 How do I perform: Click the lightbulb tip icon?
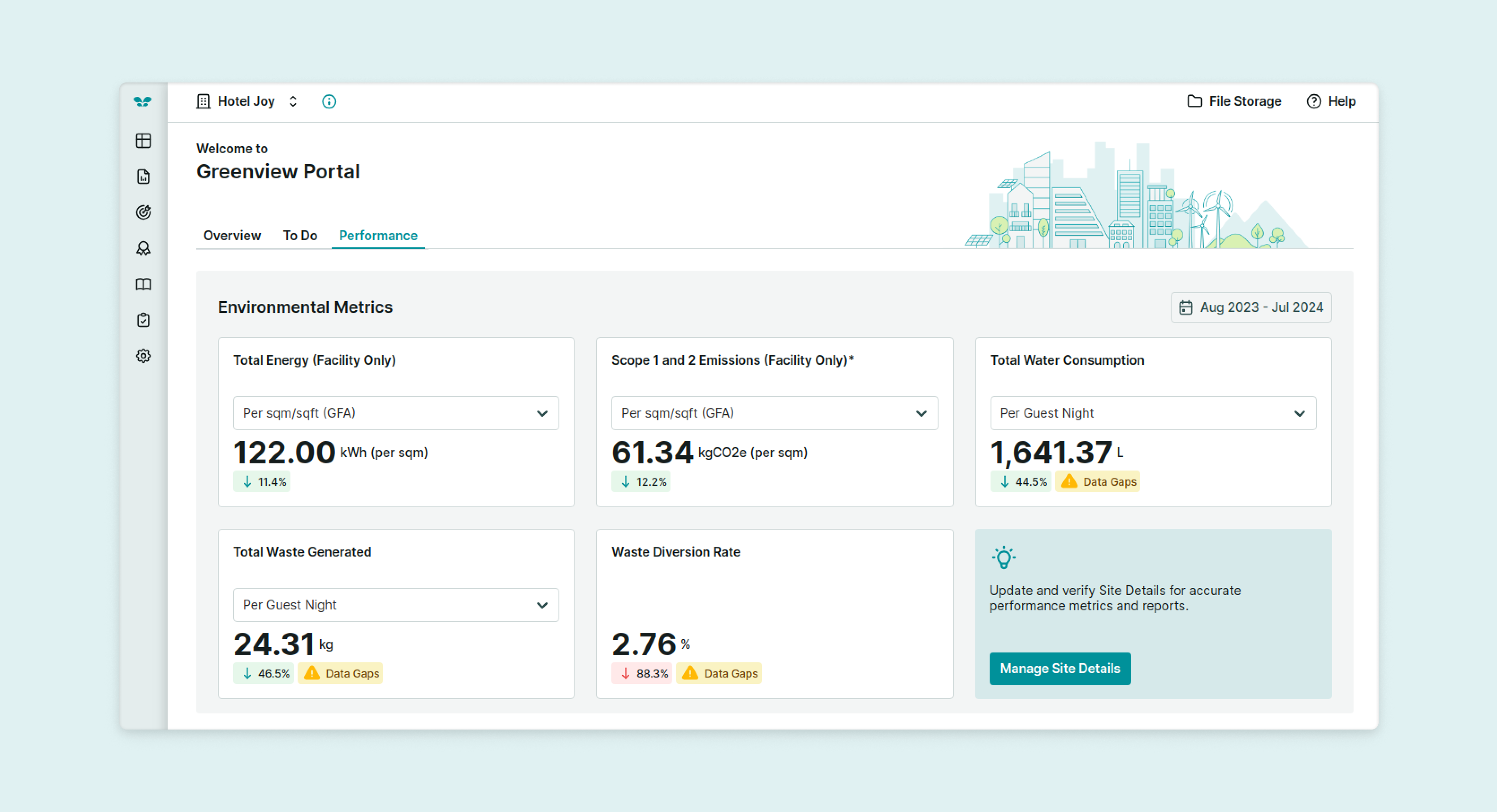tap(1004, 557)
